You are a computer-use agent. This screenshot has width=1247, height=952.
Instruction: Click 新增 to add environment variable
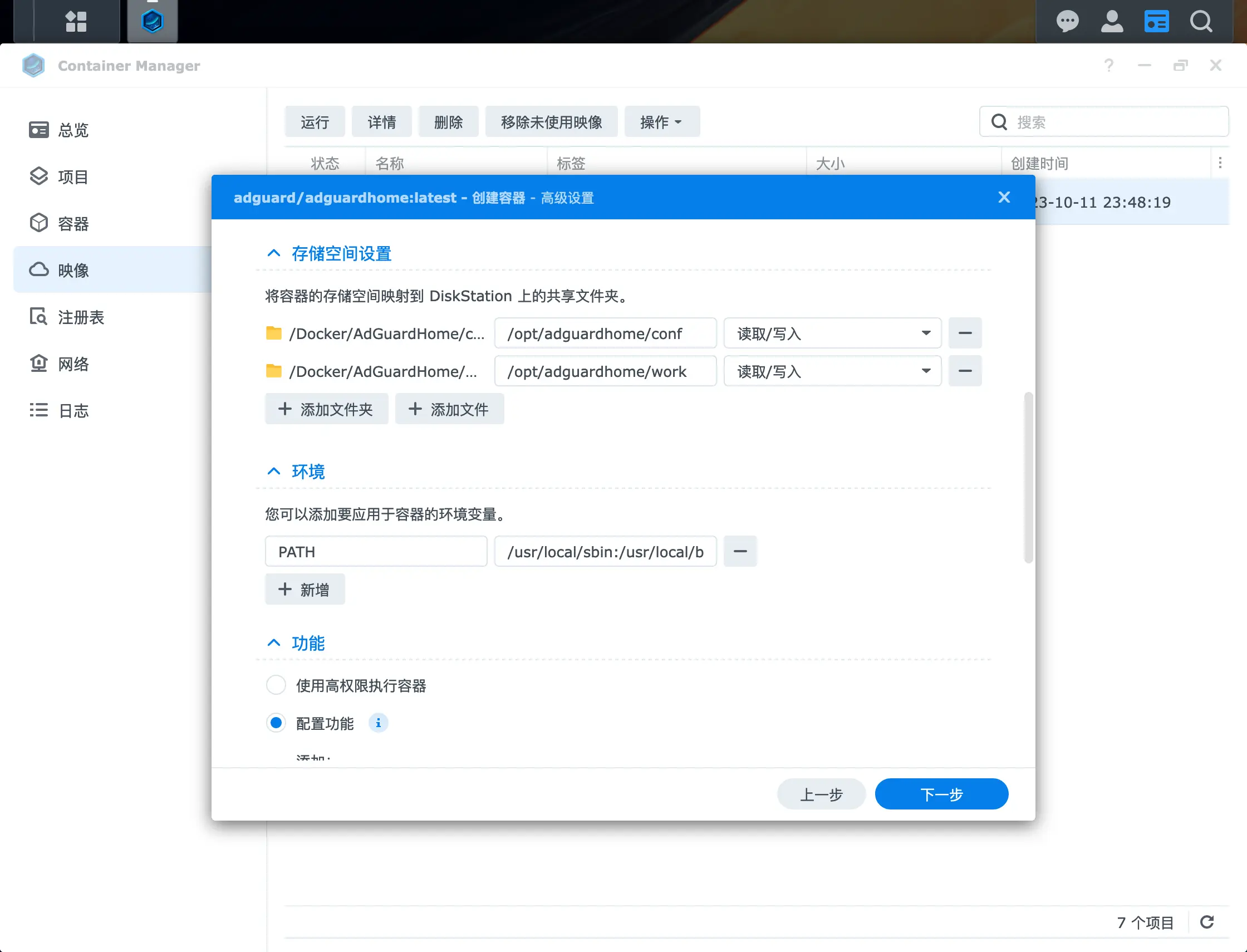tap(305, 590)
